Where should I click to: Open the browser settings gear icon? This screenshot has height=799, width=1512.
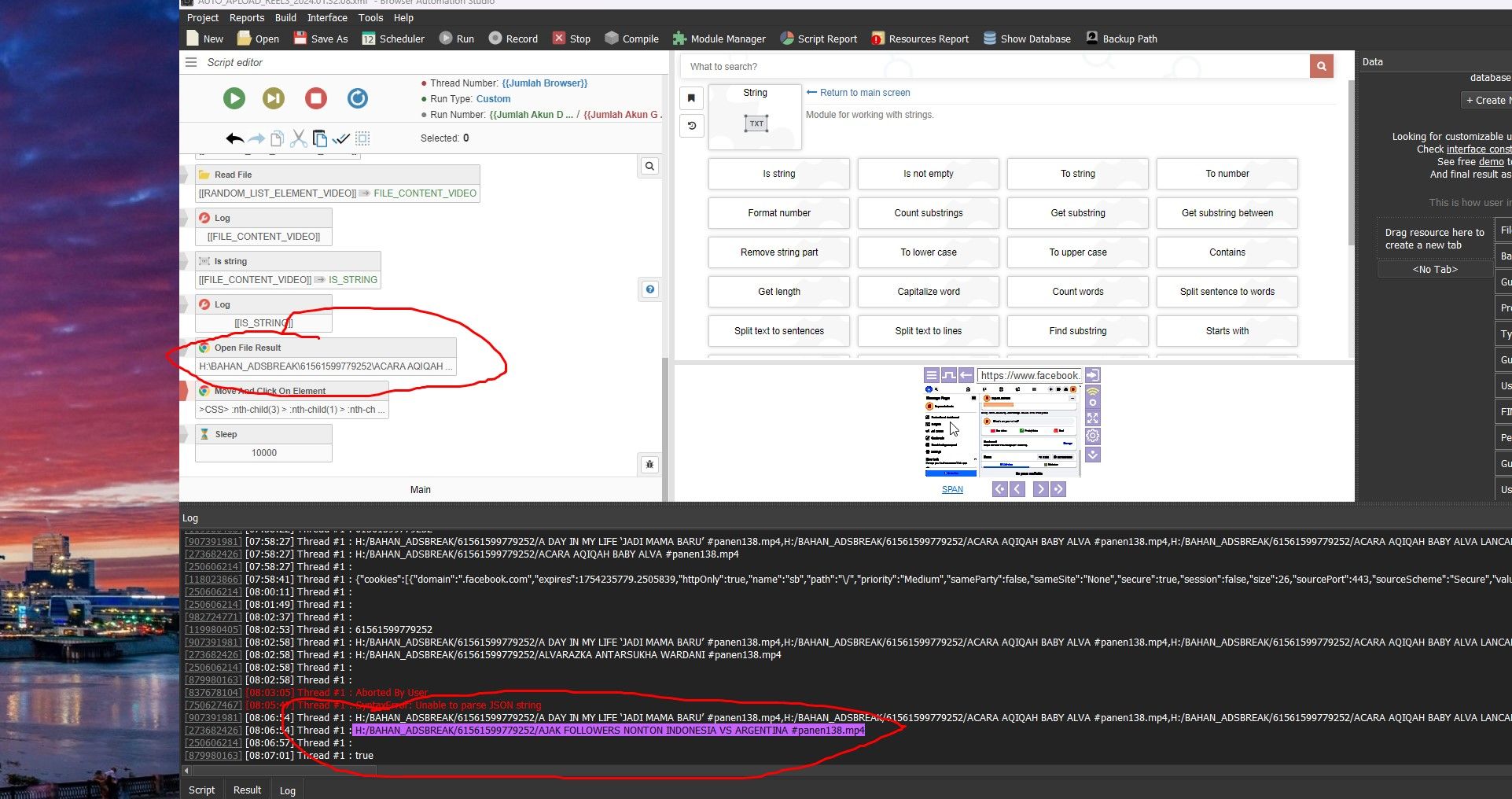1093,436
